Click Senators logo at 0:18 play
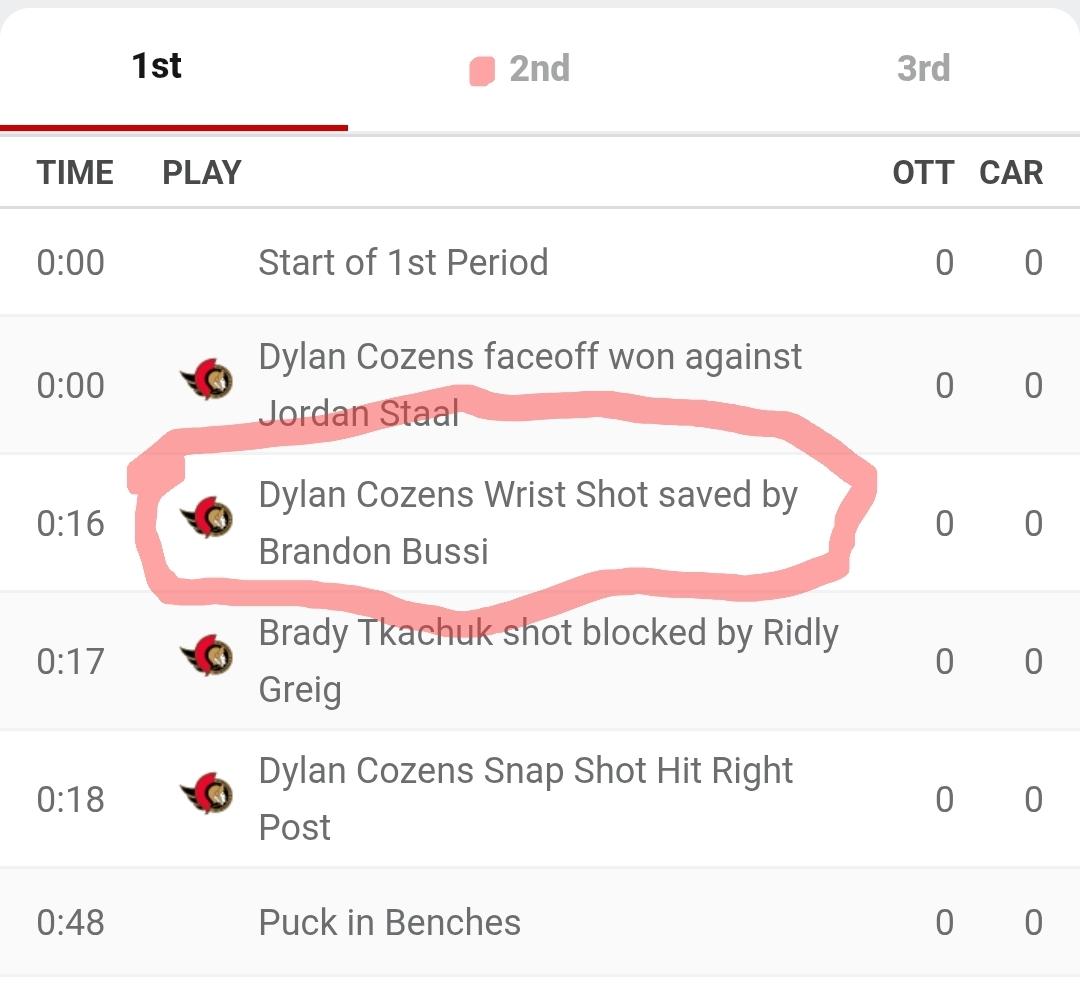Viewport: 1080px width, 989px height. [x=207, y=794]
